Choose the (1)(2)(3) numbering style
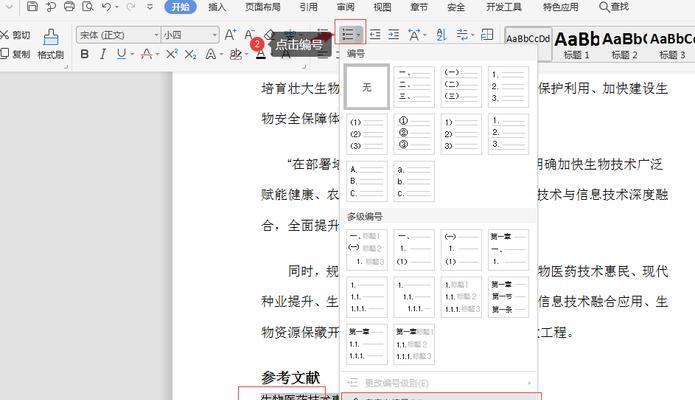Image resolution: width=695 pixels, height=400 pixels. pyautogui.click(x=367, y=134)
